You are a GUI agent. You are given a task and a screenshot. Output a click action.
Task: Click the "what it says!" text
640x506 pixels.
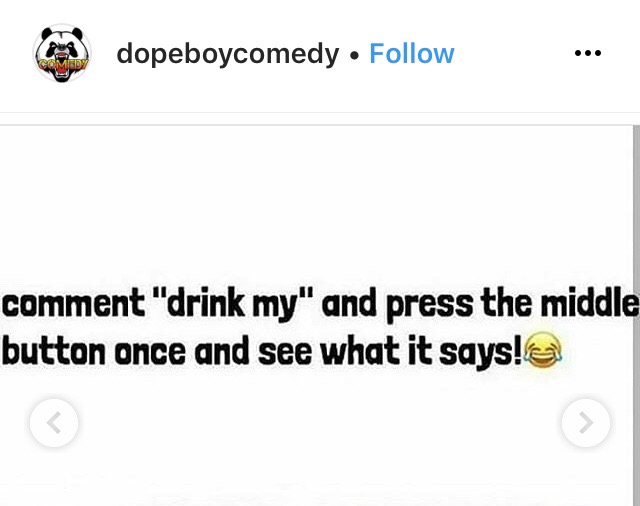421,351
